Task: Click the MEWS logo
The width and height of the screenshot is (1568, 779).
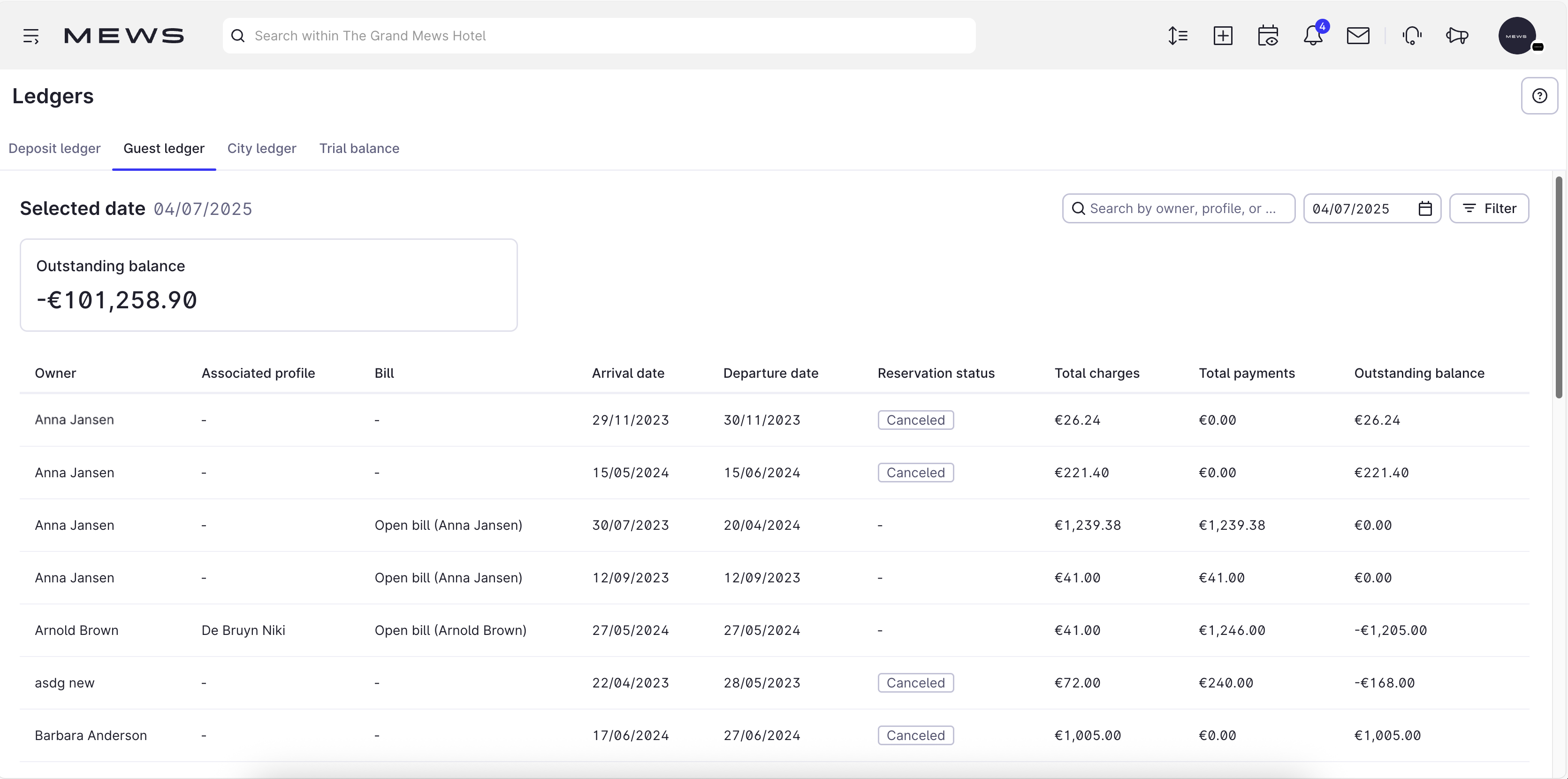Action: pos(123,36)
